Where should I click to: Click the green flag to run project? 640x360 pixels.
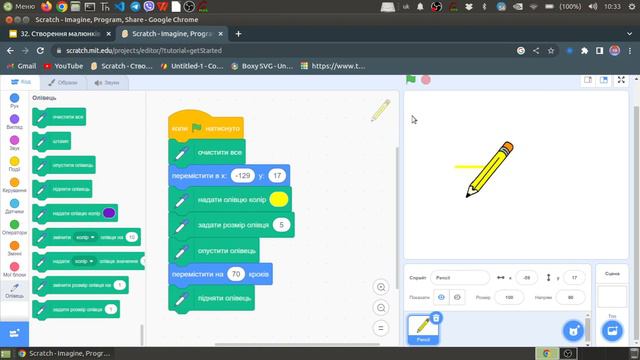click(x=411, y=80)
